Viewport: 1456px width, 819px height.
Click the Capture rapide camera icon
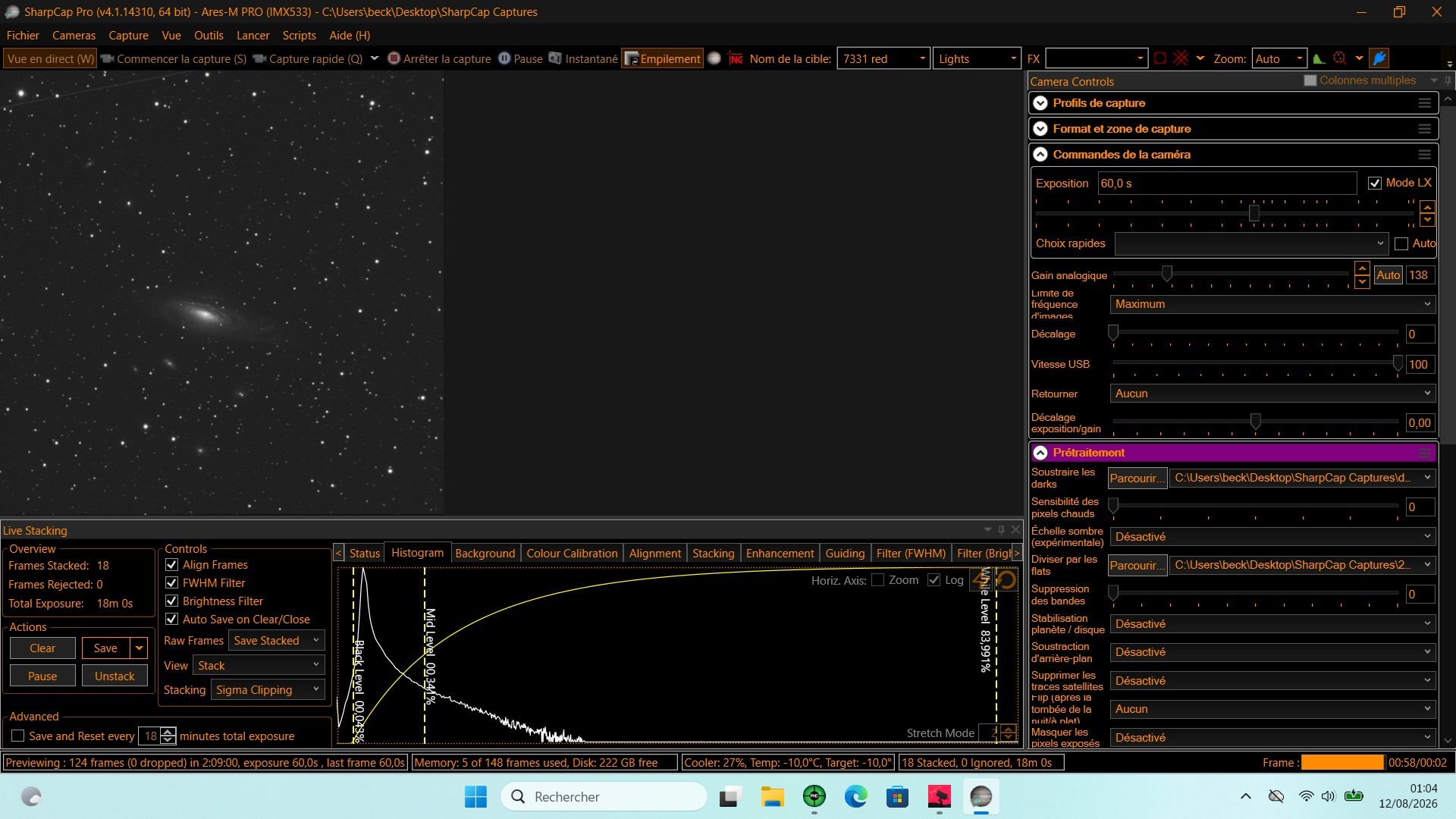(260, 58)
